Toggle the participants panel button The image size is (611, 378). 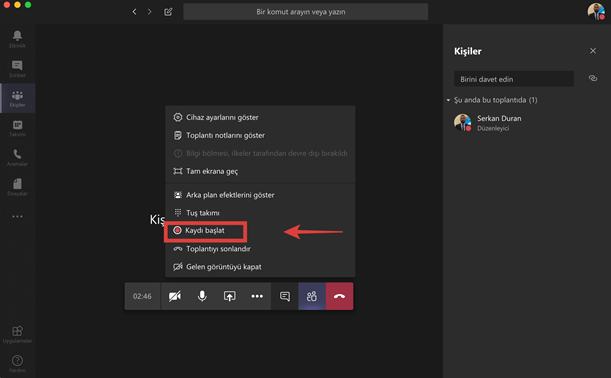pyautogui.click(x=312, y=296)
